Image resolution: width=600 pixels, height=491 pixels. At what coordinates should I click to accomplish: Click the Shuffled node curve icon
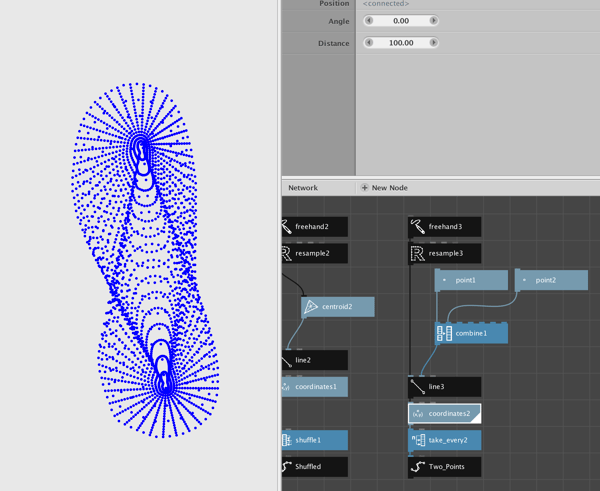[x=287, y=467]
